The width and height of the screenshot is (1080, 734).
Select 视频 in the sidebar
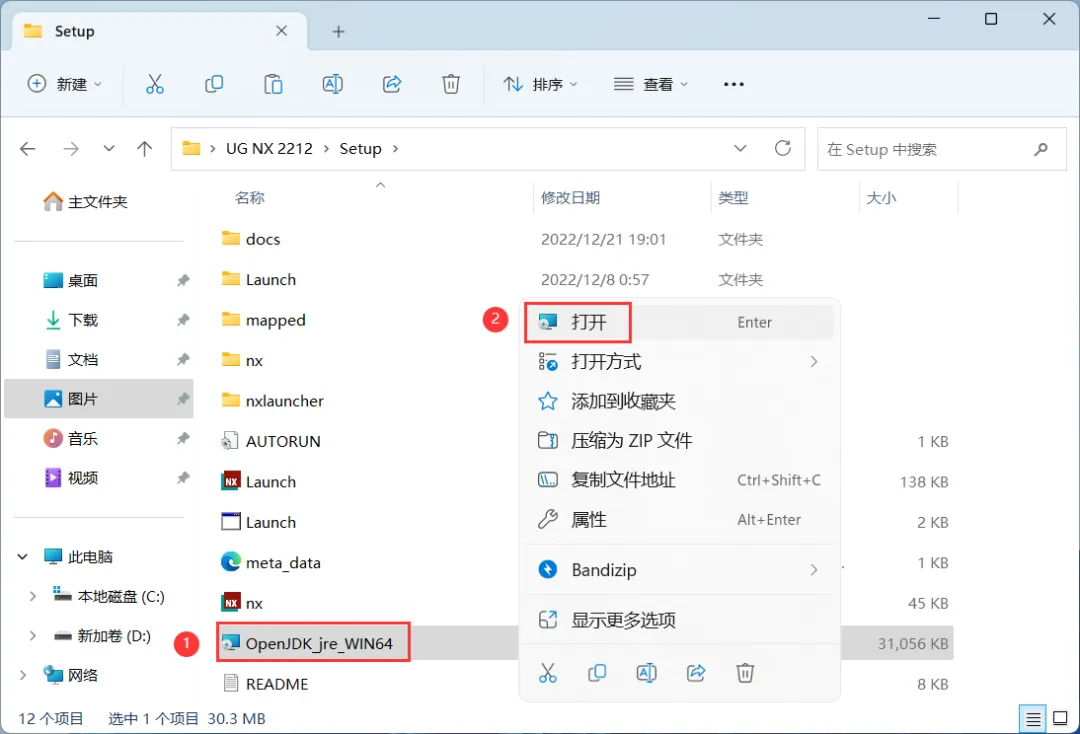click(71, 478)
